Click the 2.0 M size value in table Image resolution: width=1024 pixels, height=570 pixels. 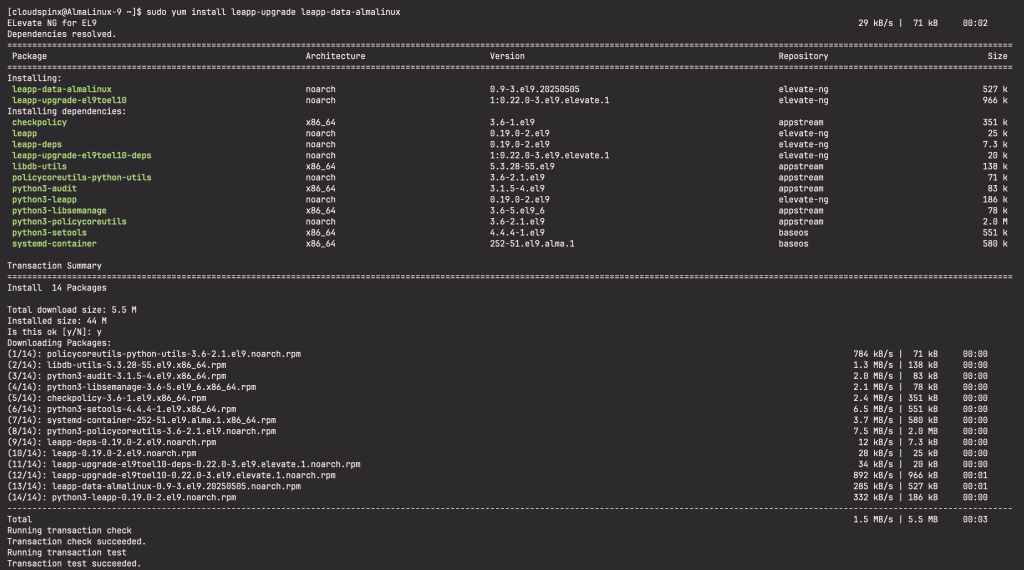point(995,222)
